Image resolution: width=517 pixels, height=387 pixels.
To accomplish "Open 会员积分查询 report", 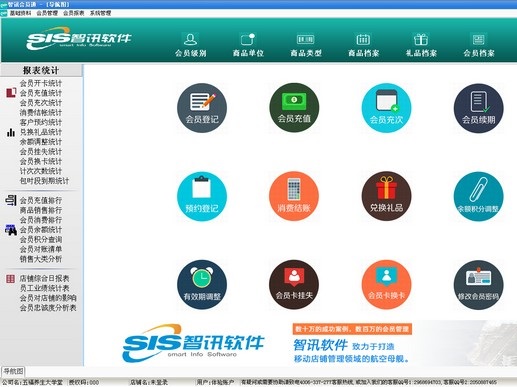I will click(x=41, y=239).
